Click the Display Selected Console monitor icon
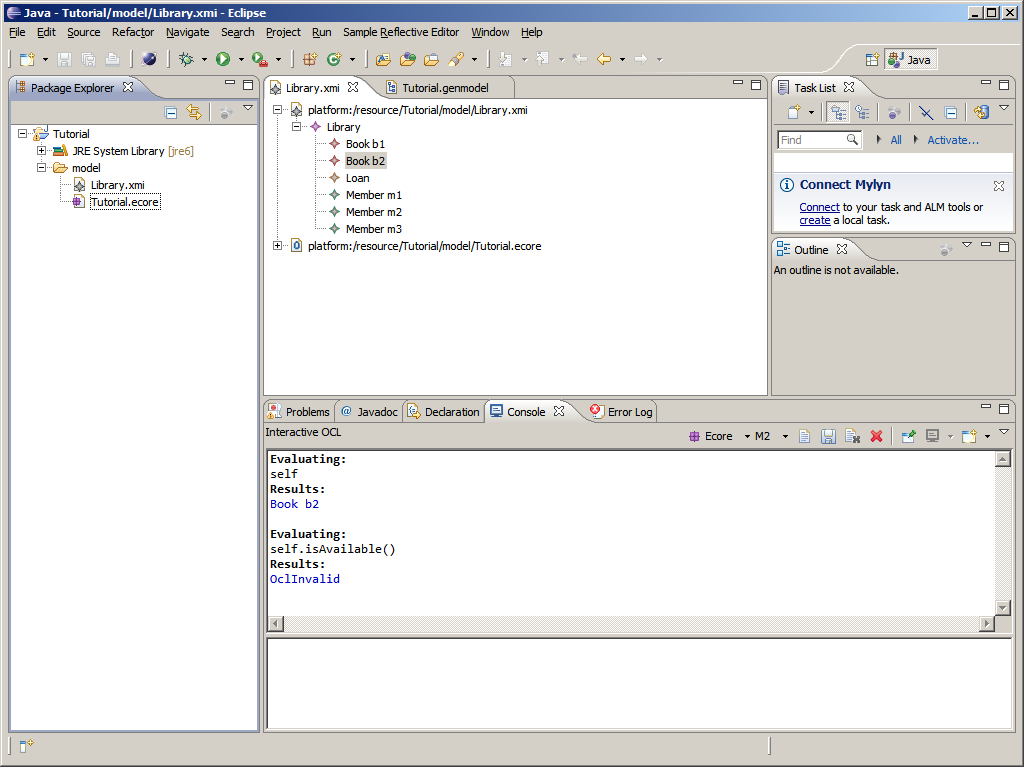 (x=933, y=436)
